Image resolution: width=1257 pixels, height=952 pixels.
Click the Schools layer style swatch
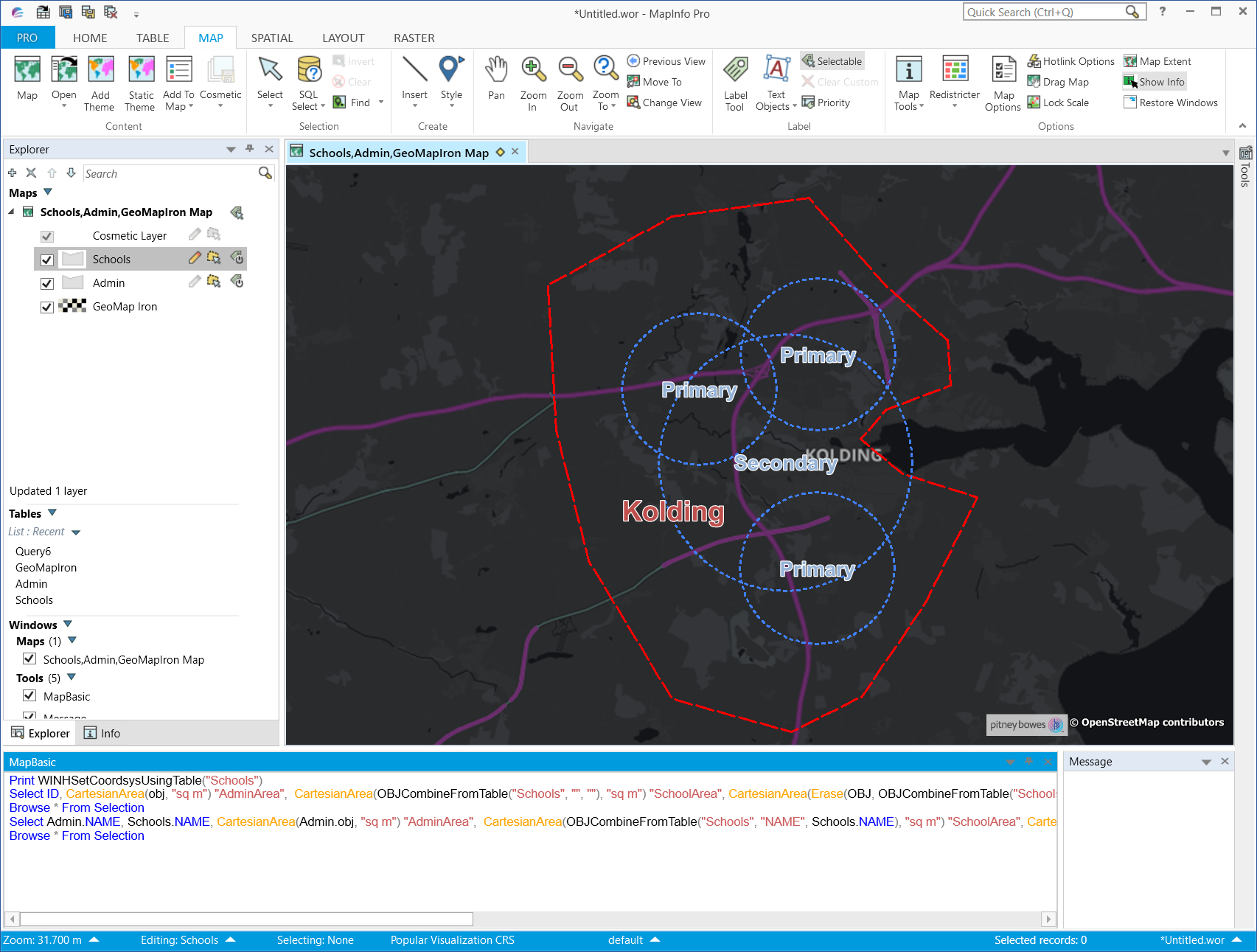(73, 259)
